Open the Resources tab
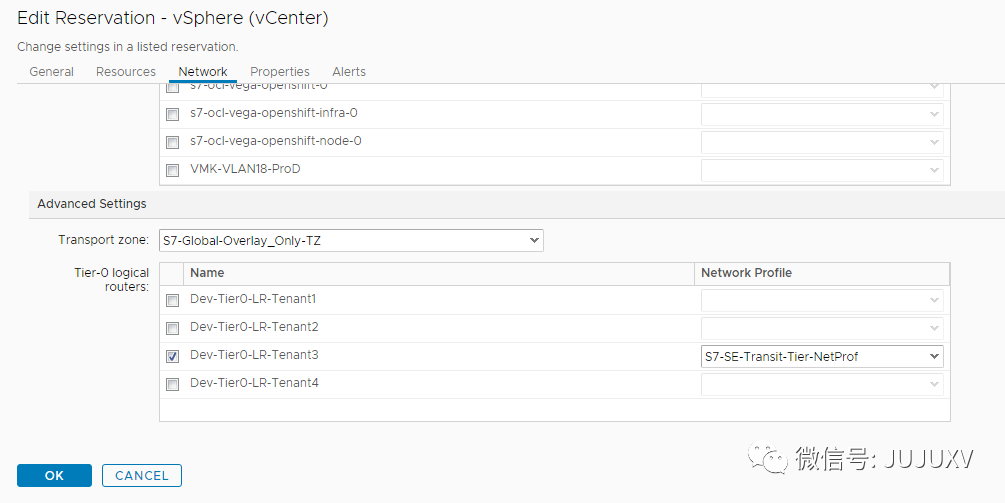The height and width of the screenshot is (503, 1005). coord(126,72)
